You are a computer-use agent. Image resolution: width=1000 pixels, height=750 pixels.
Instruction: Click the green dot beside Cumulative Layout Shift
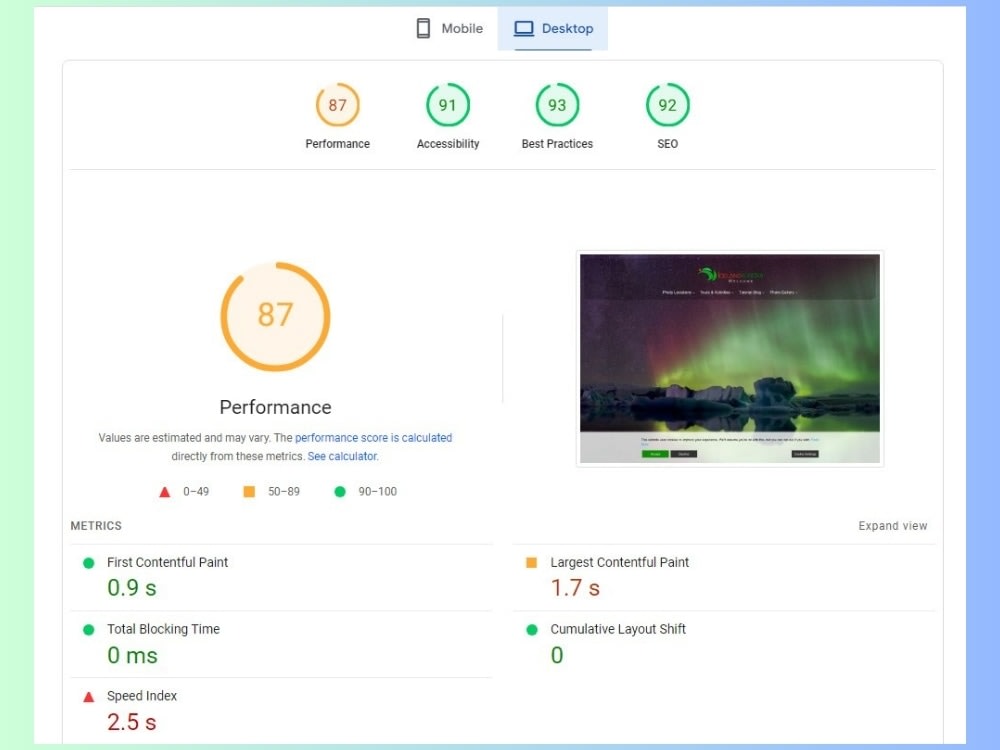click(x=532, y=629)
